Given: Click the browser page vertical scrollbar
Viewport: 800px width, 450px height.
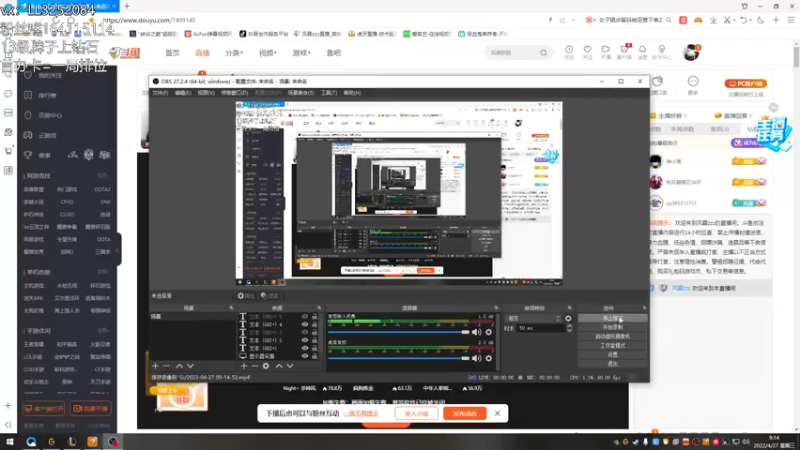Looking at the screenshot, I should tap(796, 55).
